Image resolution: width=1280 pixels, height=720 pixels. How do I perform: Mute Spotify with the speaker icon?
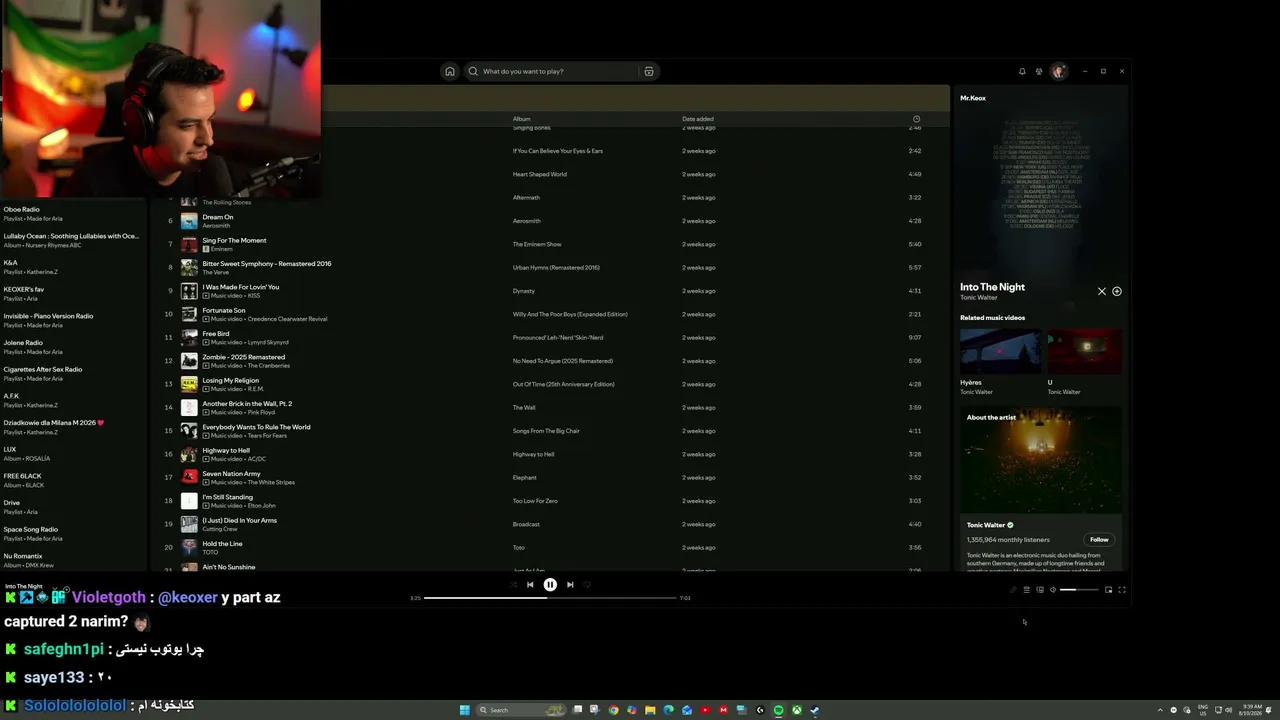tap(1053, 590)
